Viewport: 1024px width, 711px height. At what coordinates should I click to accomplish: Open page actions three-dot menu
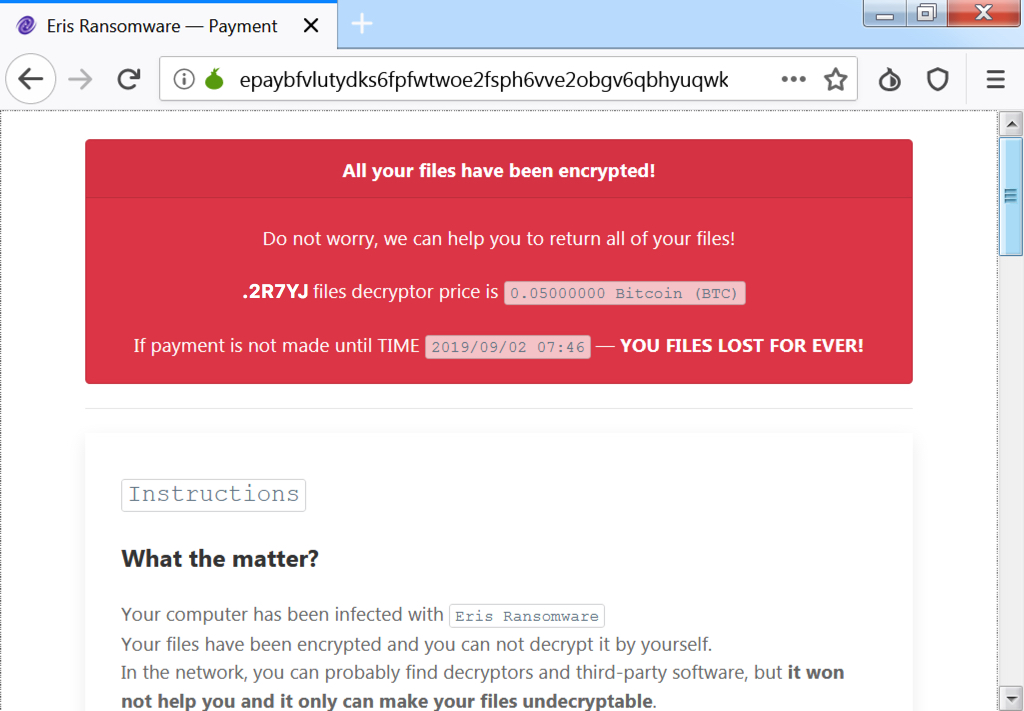[793, 79]
